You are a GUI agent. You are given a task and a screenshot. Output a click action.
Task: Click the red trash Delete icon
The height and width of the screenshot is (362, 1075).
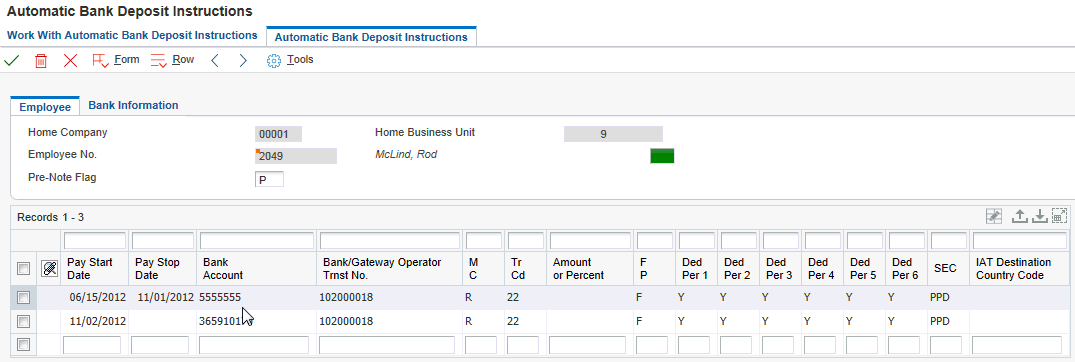(41, 60)
